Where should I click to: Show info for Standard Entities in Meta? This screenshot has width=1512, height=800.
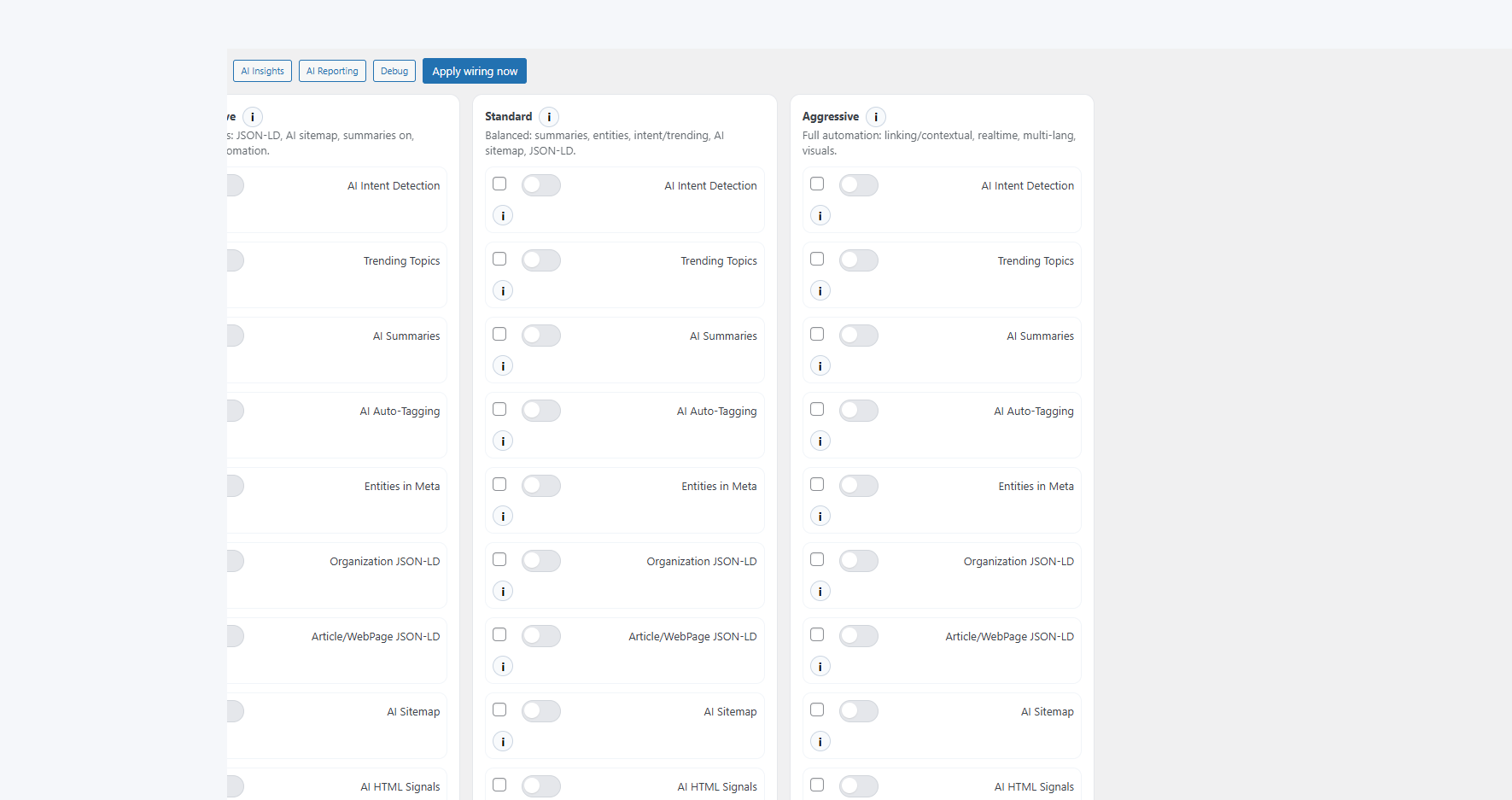tap(503, 517)
